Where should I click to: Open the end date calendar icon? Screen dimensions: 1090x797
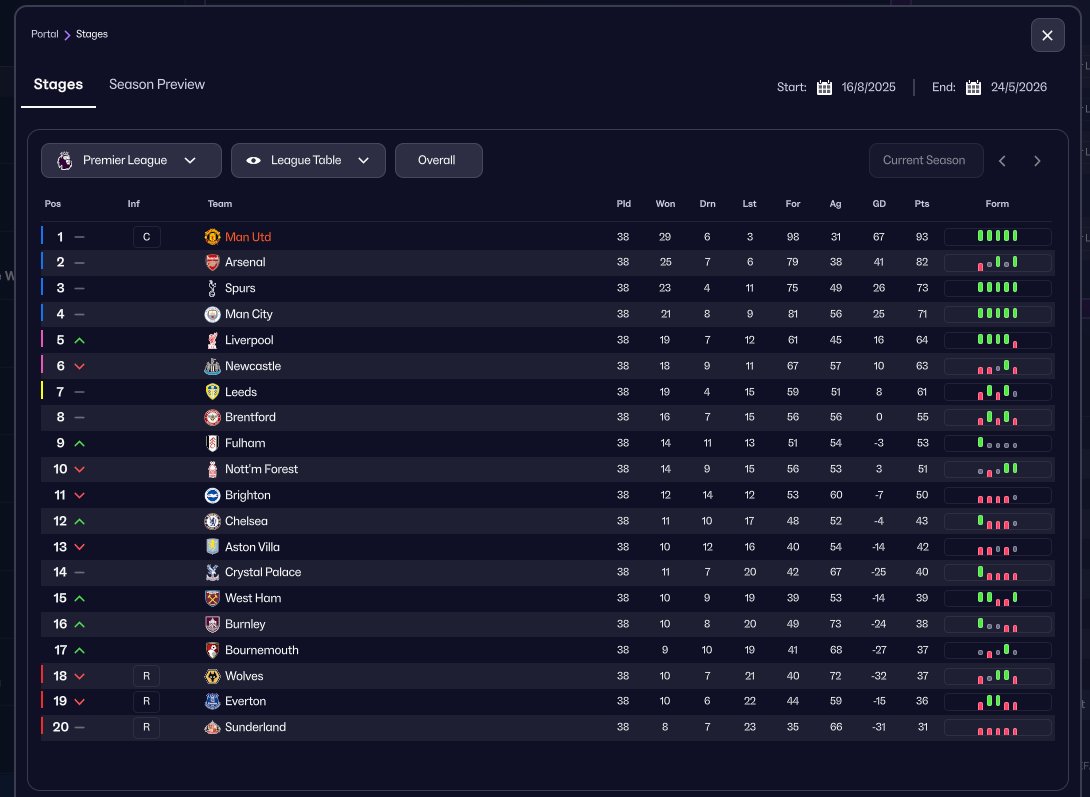coord(973,87)
